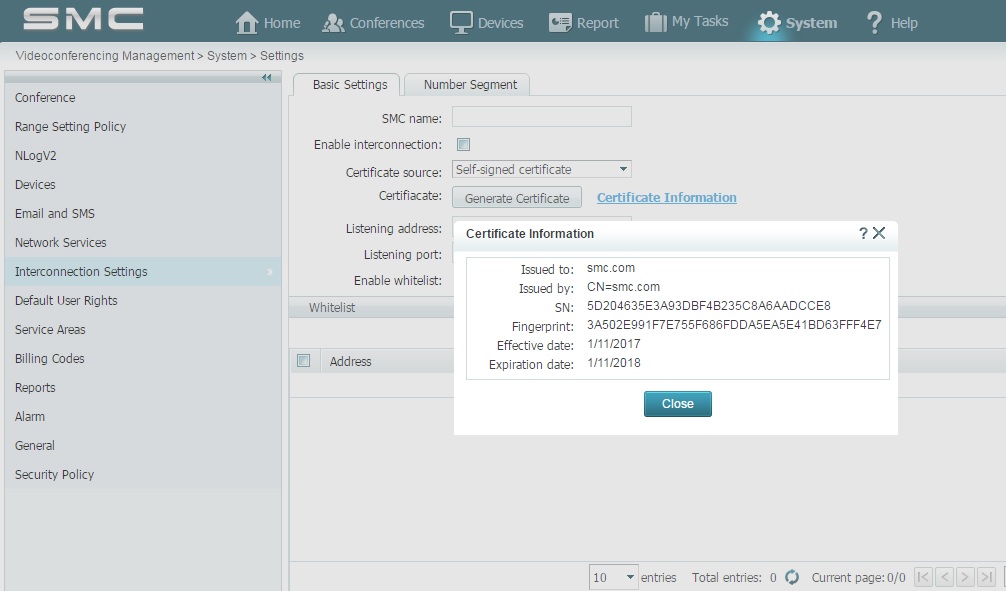The image size is (1006, 591).
Task: Click the Effective date 1/11/2017
Action: (x=613, y=343)
